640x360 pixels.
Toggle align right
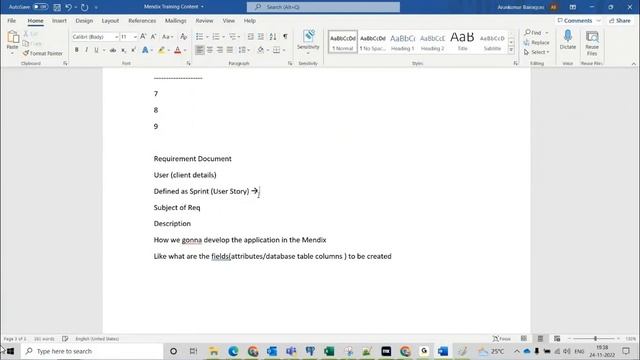pos(220,50)
